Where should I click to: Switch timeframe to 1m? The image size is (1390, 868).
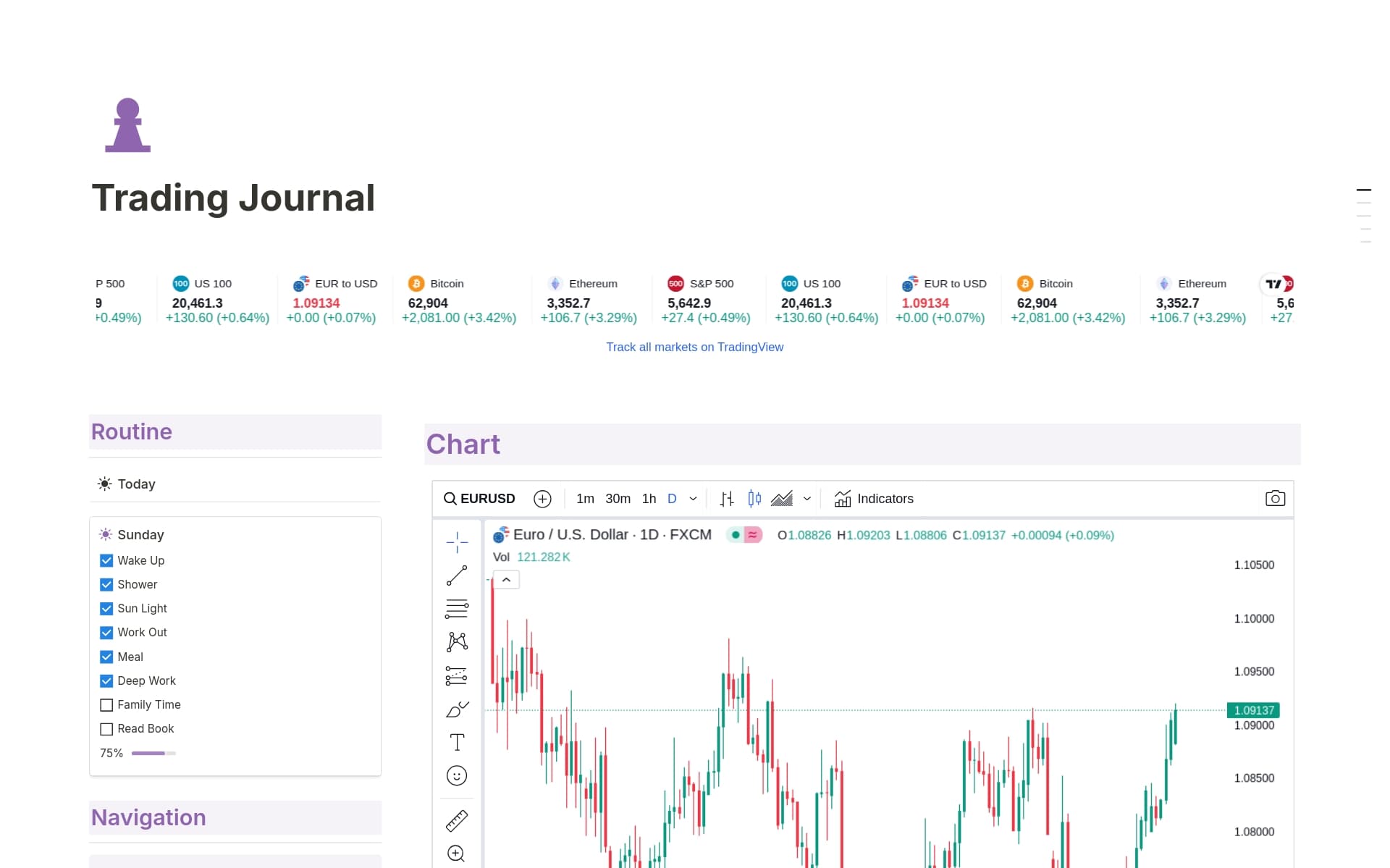584,498
